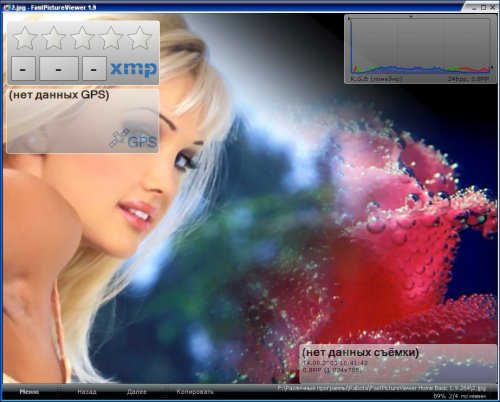Click the '(нет данных съёмки)' heading
Viewport: 500px width, 402px height.
tap(360, 352)
